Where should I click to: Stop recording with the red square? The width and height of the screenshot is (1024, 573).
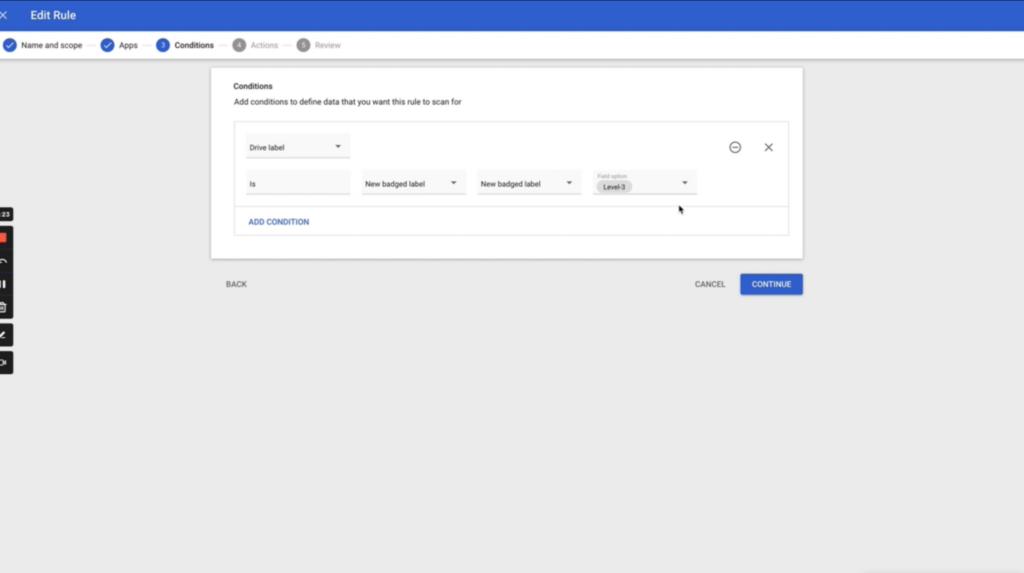(x=4, y=238)
